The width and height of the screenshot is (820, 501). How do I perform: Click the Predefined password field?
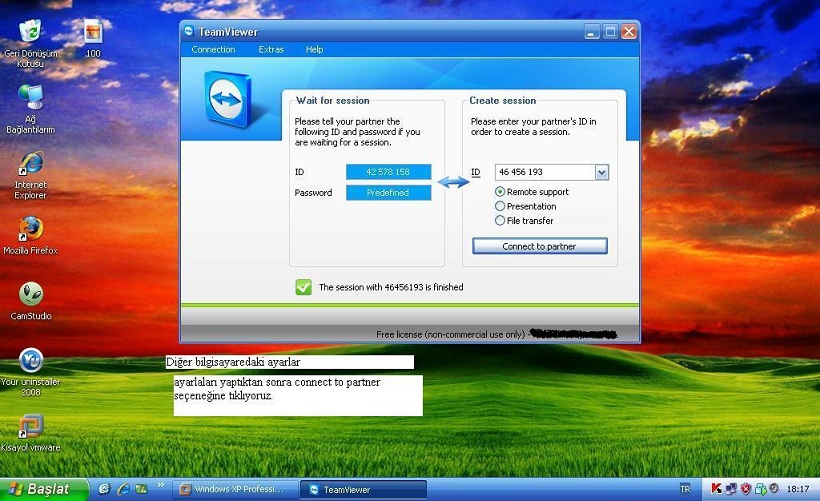tap(388, 192)
